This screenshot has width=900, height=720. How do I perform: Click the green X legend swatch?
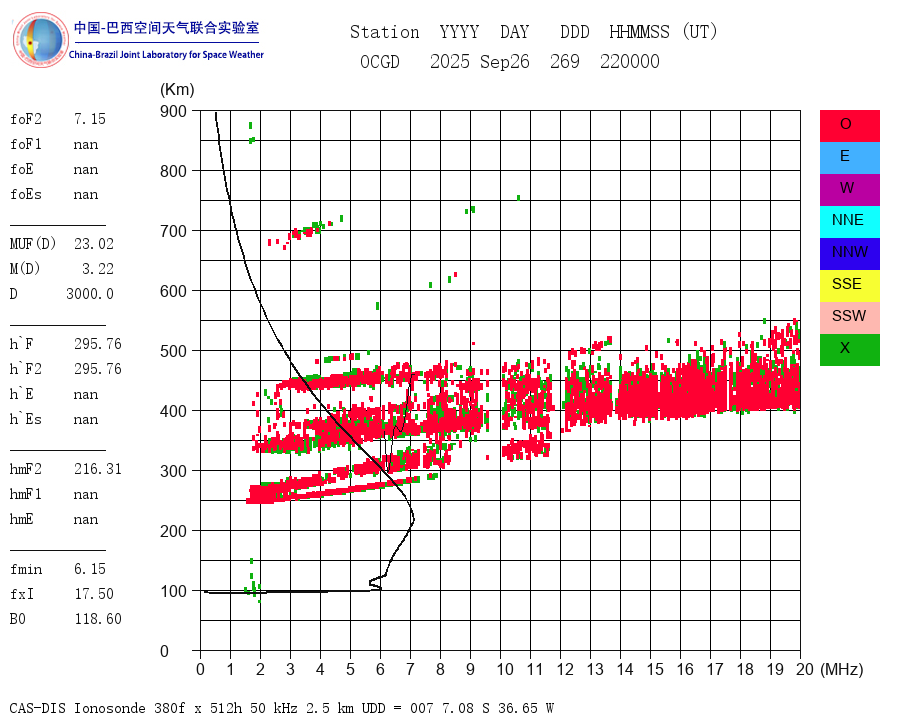tap(849, 350)
